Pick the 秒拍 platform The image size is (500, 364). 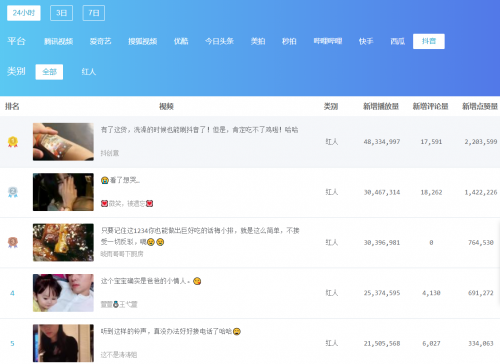tap(289, 41)
